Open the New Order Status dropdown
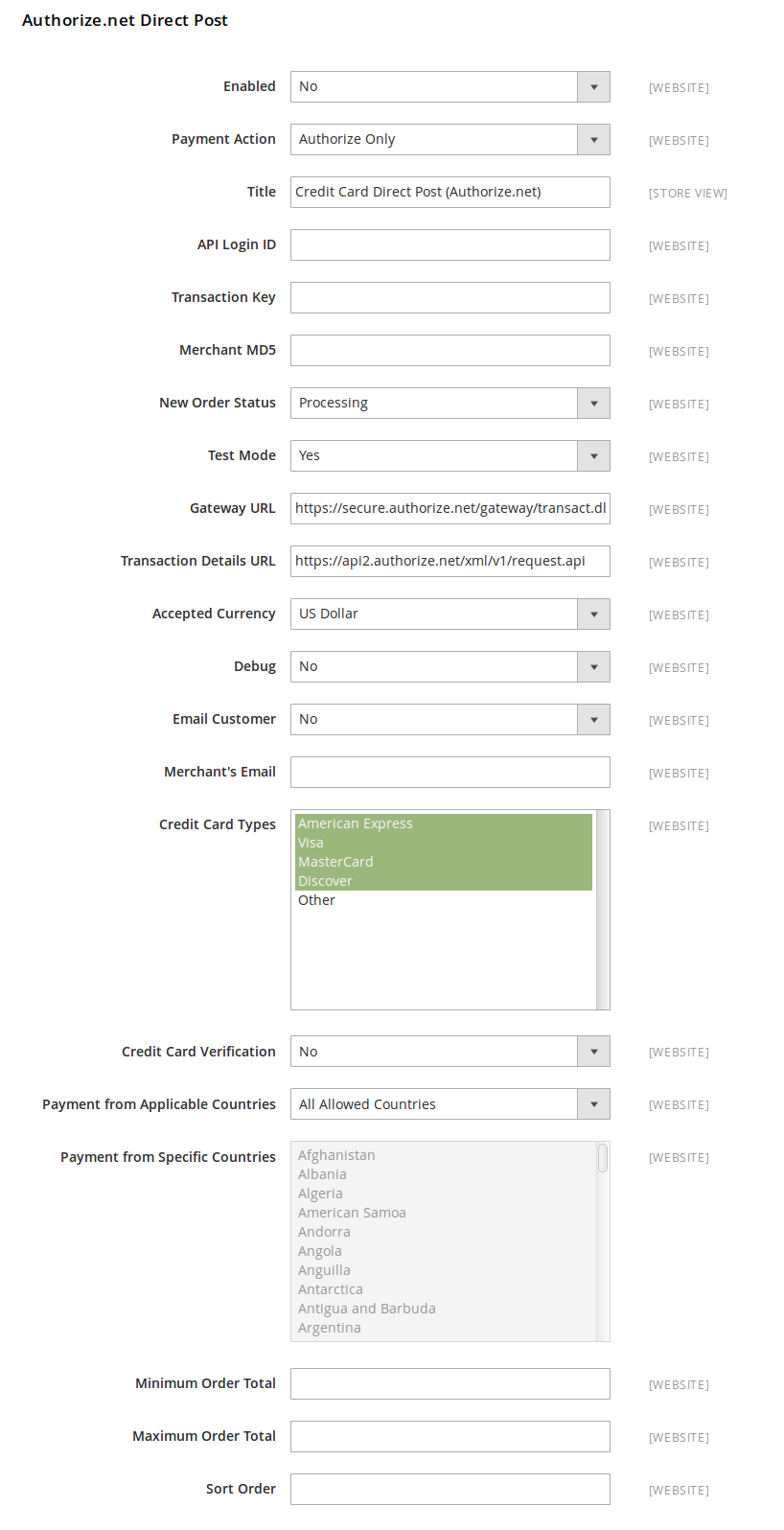Viewport: 784px width, 1530px height. tap(450, 403)
